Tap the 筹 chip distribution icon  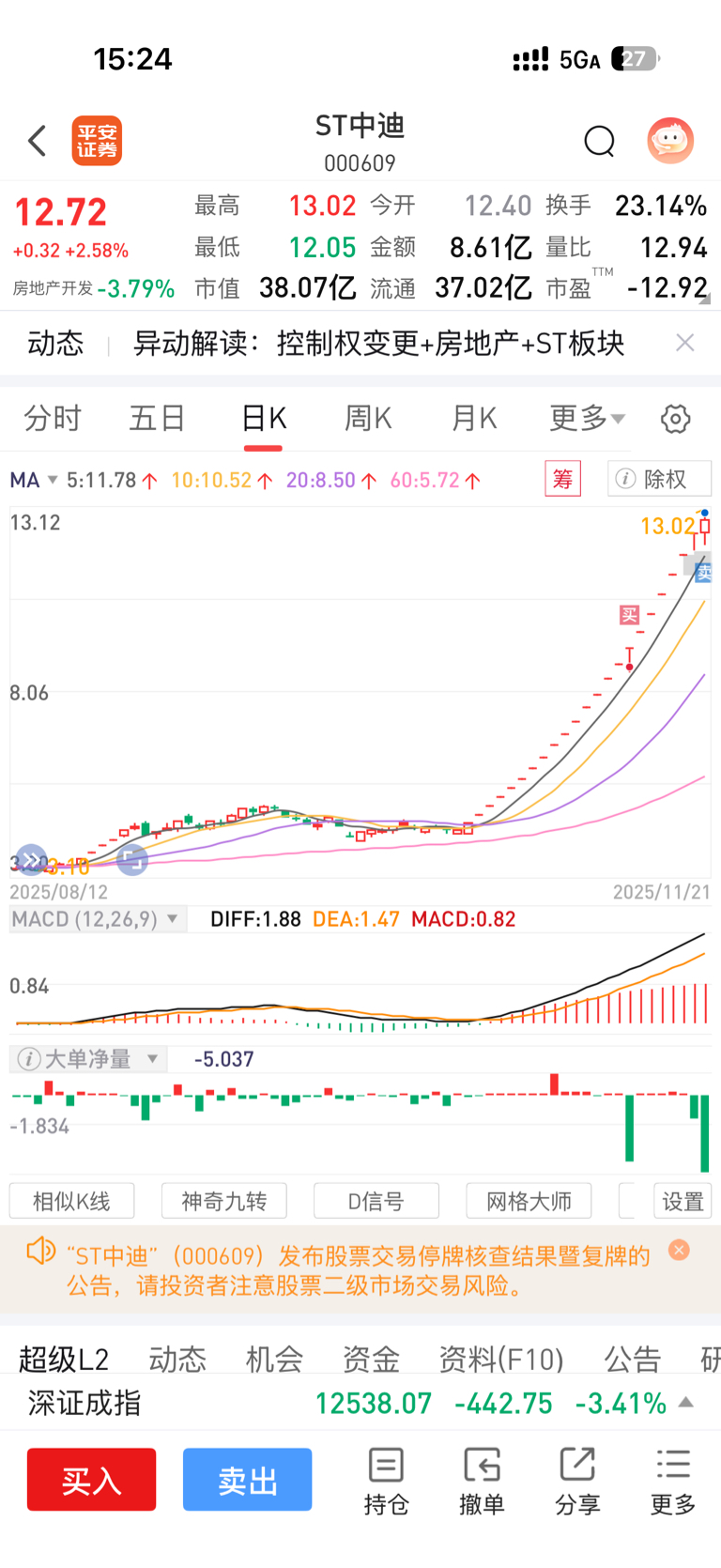tap(563, 479)
